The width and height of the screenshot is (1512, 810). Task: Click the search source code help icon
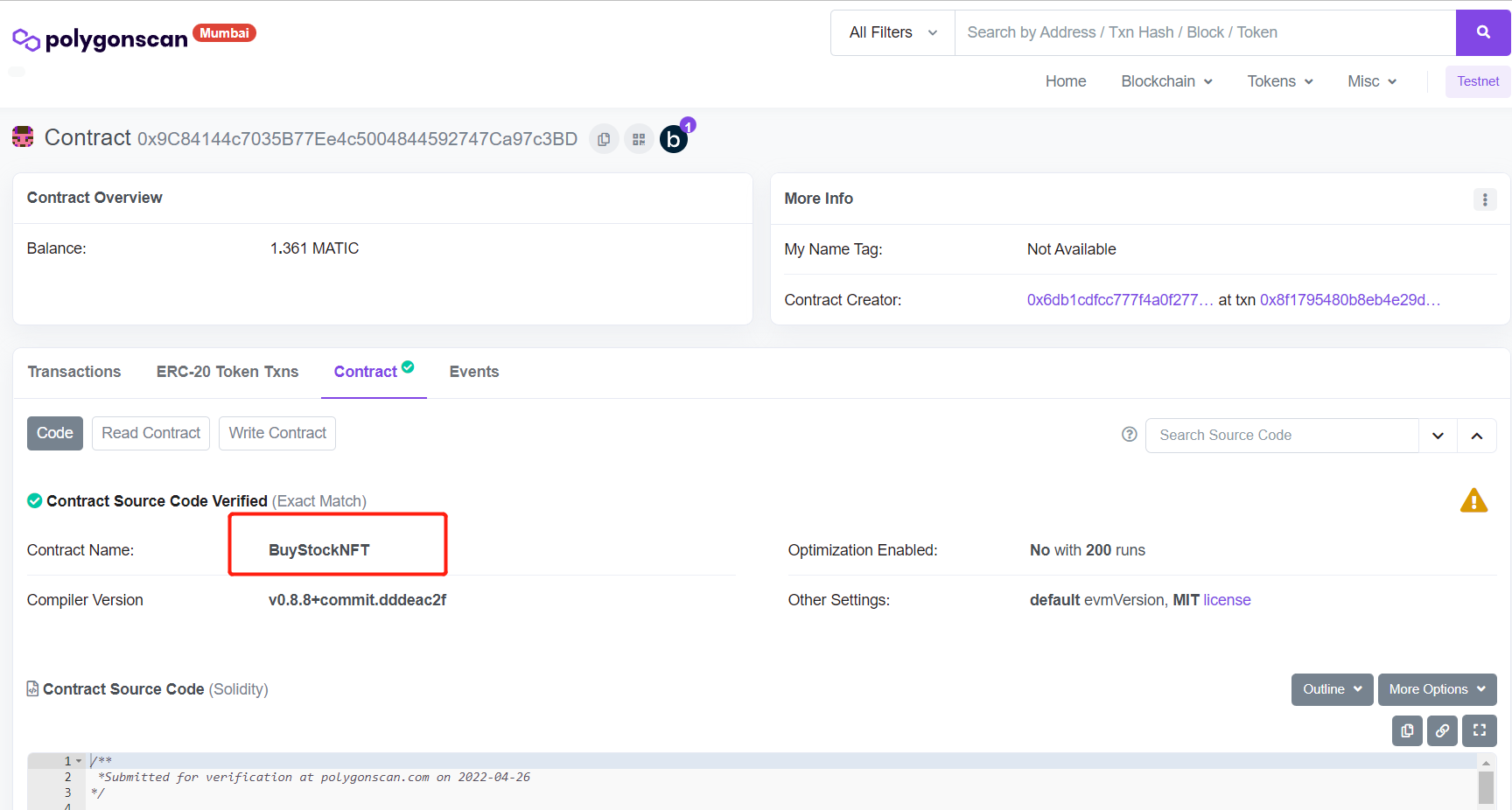1130,435
